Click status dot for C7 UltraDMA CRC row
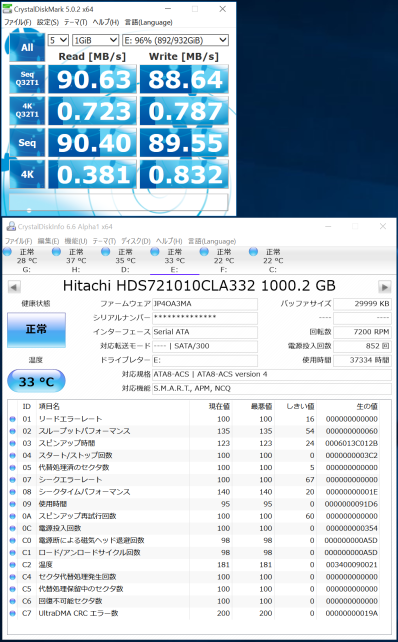The height and width of the screenshot is (642, 398). 12,613
